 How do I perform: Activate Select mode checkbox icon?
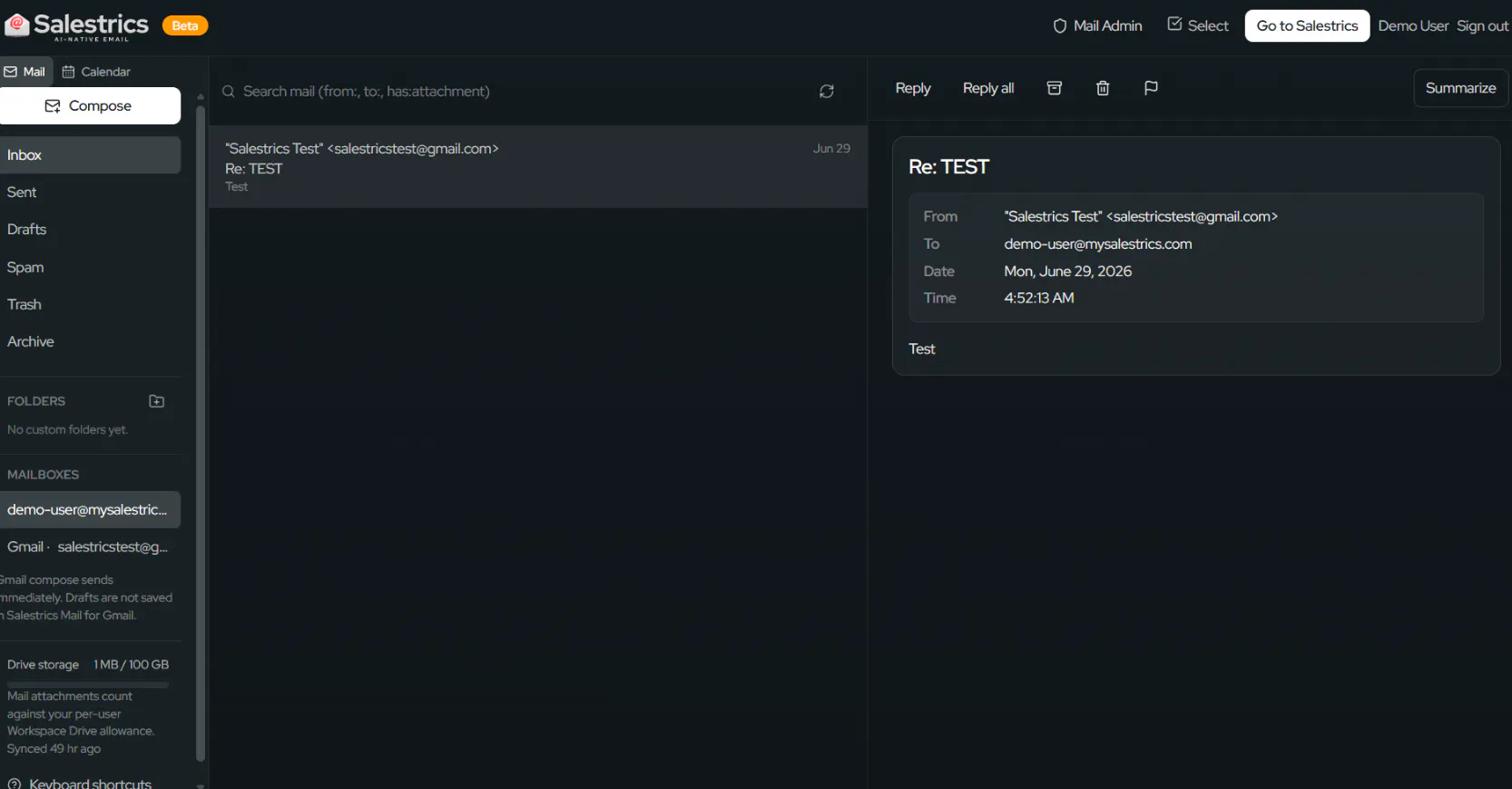[1174, 25]
